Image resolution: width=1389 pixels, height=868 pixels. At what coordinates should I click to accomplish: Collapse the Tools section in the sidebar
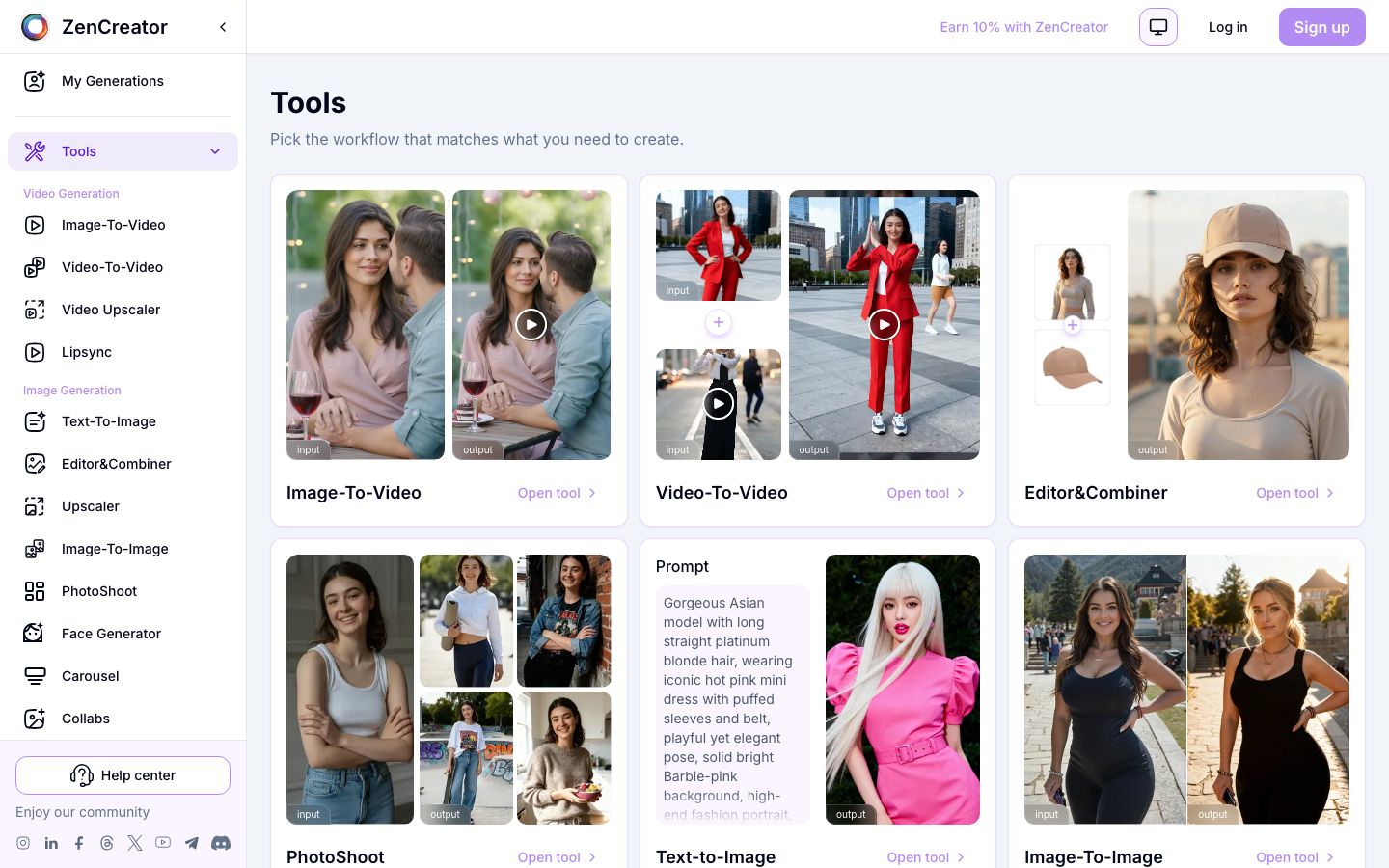[x=214, y=151]
